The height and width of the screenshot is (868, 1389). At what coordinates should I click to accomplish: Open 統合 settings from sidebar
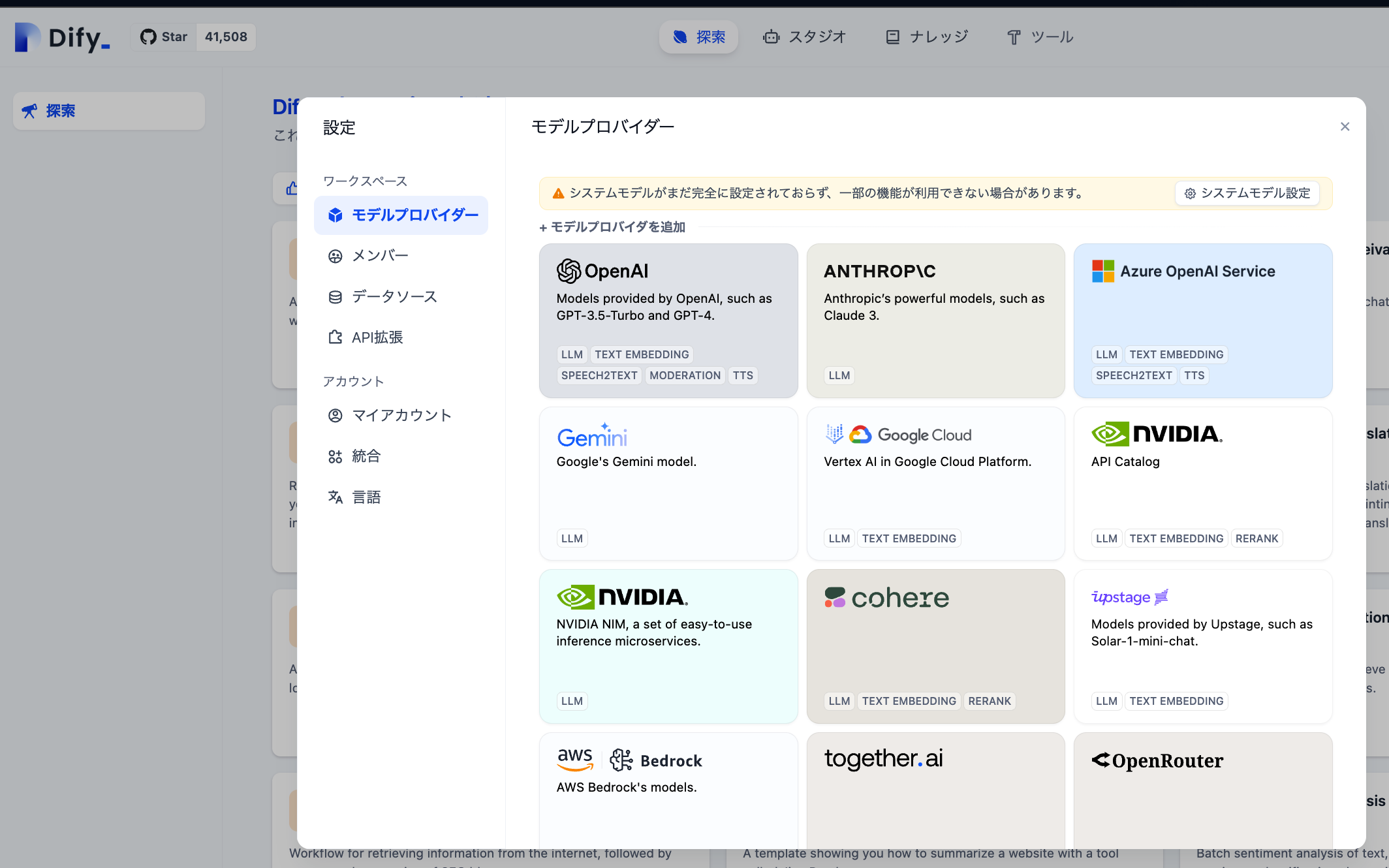366,456
